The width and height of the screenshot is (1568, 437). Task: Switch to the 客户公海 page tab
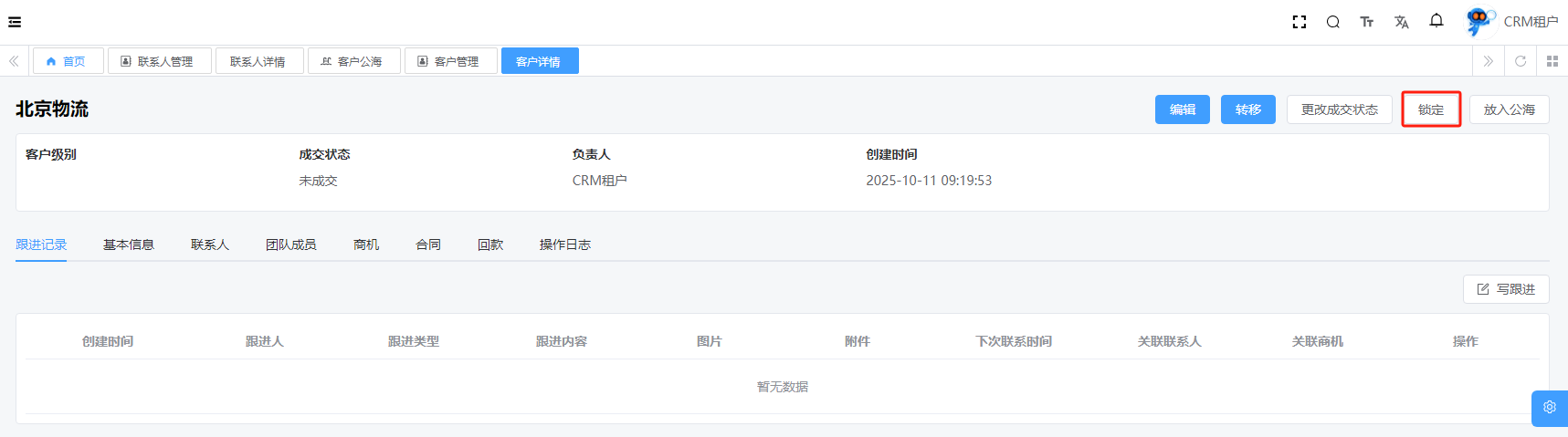tap(353, 61)
